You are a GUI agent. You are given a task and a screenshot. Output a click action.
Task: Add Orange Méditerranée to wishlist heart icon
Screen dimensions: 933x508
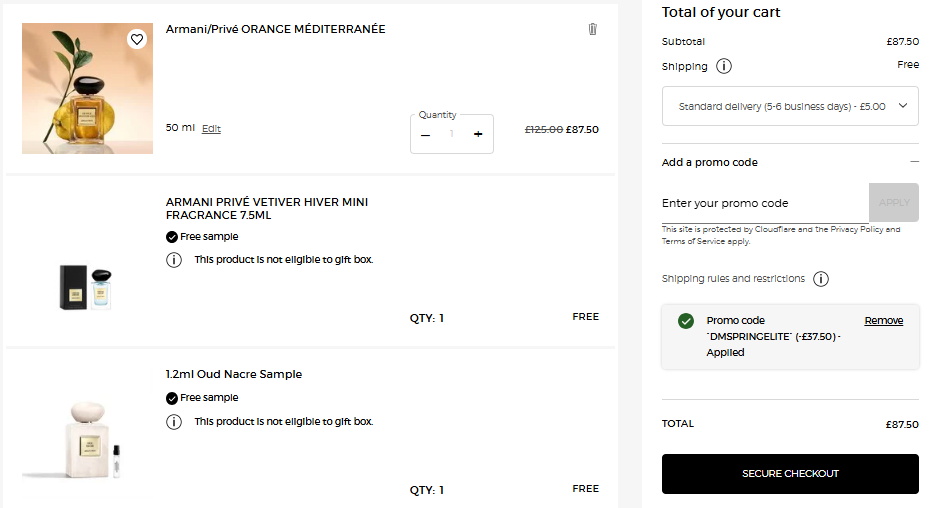137,39
